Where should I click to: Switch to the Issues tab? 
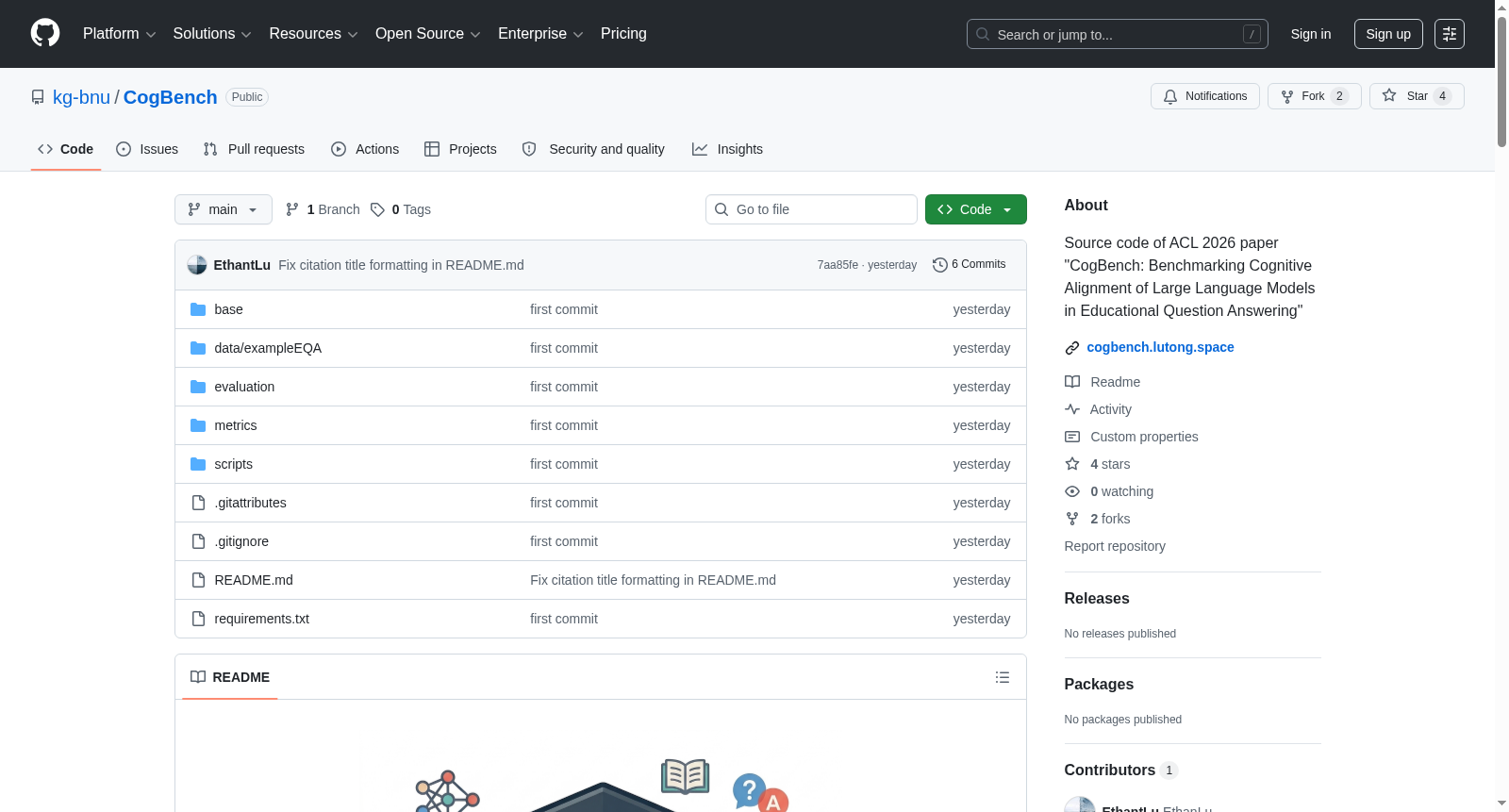click(147, 149)
